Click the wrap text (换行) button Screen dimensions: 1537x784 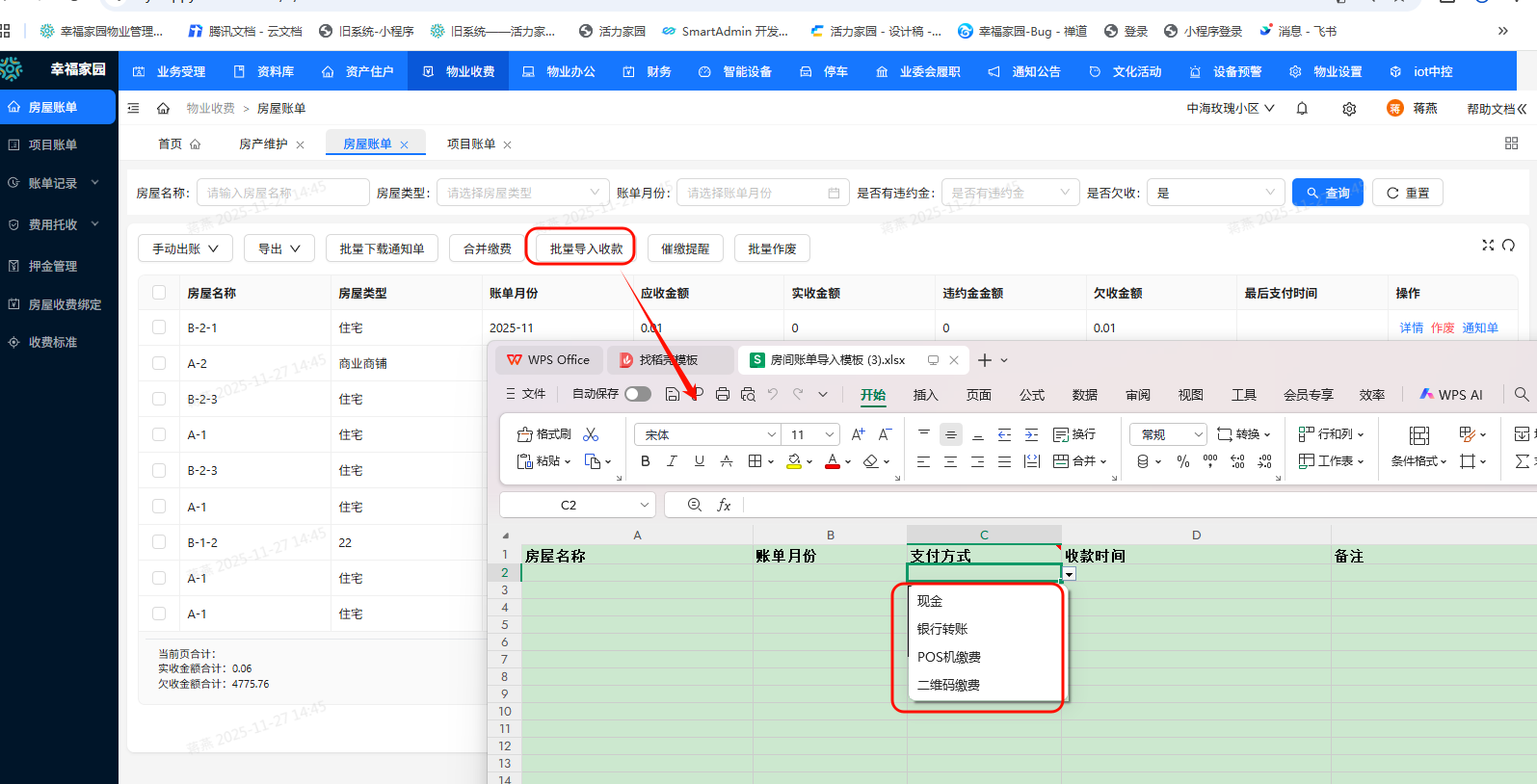[x=1074, y=434]
